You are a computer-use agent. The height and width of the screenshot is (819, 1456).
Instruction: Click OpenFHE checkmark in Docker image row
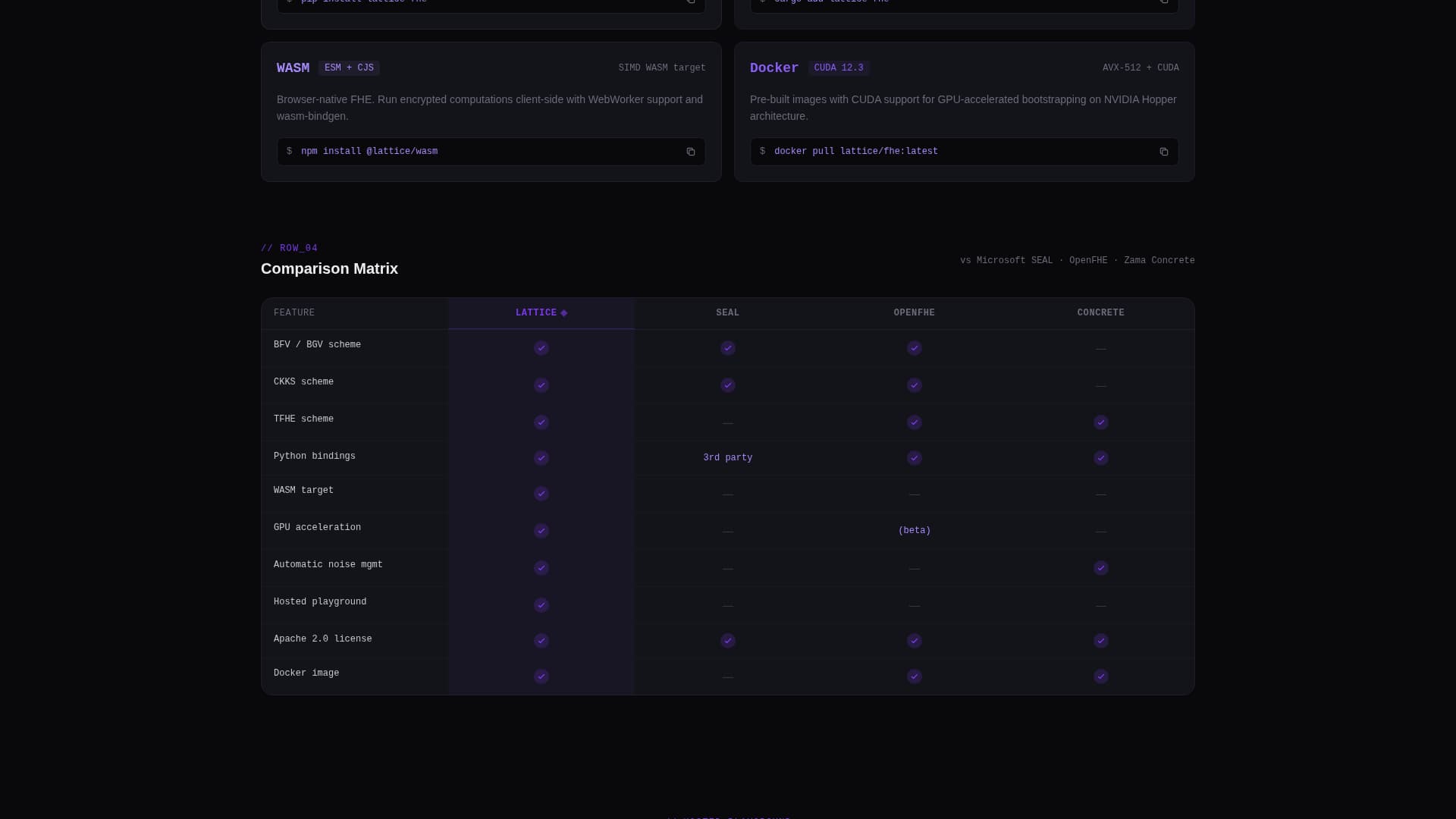tap(915, 676)
